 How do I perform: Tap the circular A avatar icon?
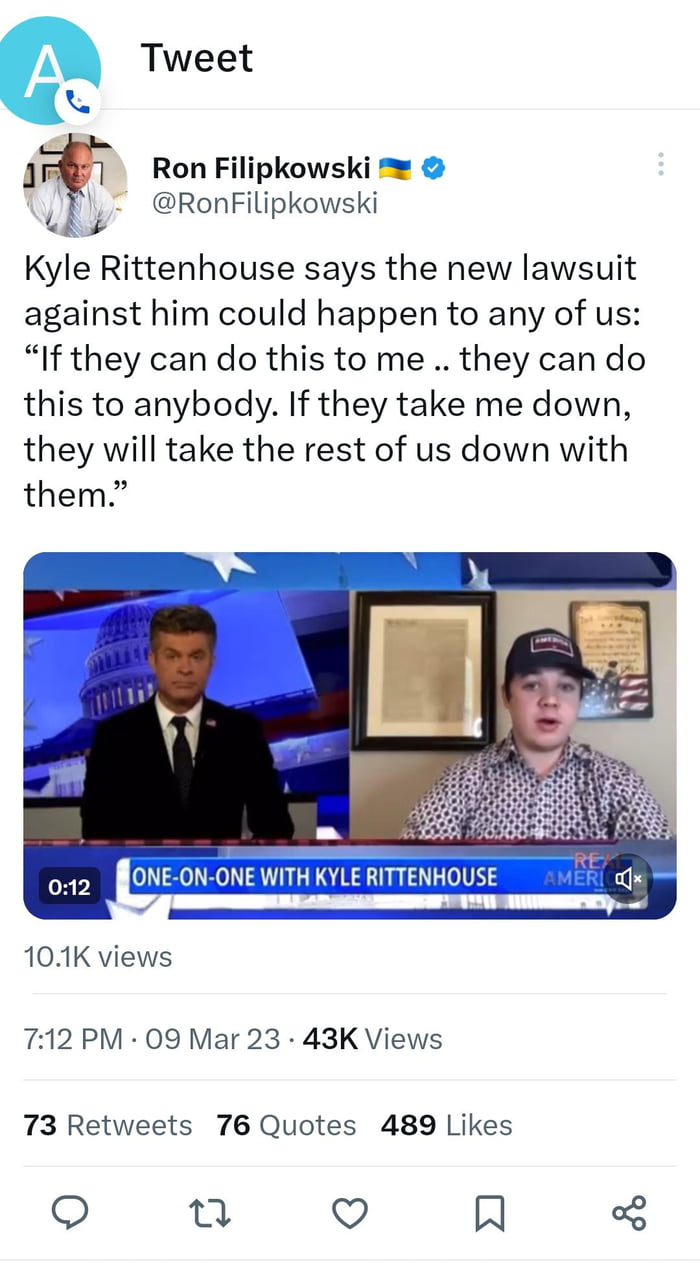click(x=46, y=68)
